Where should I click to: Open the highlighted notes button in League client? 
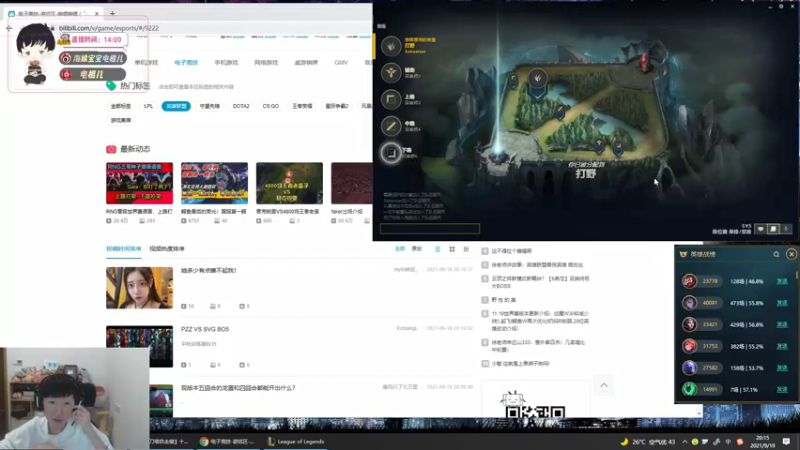point(773,229)
